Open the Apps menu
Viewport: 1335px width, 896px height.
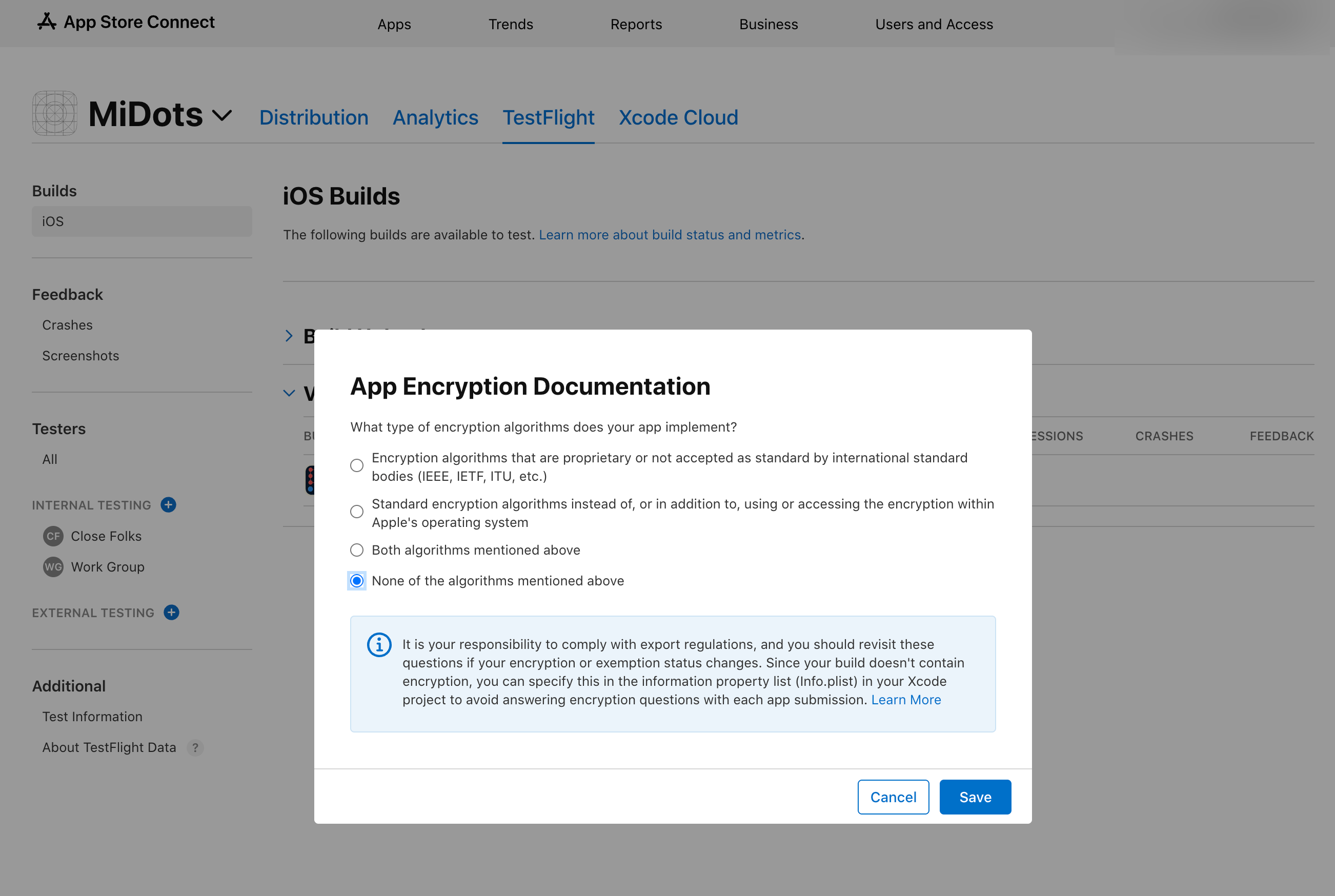394,24
